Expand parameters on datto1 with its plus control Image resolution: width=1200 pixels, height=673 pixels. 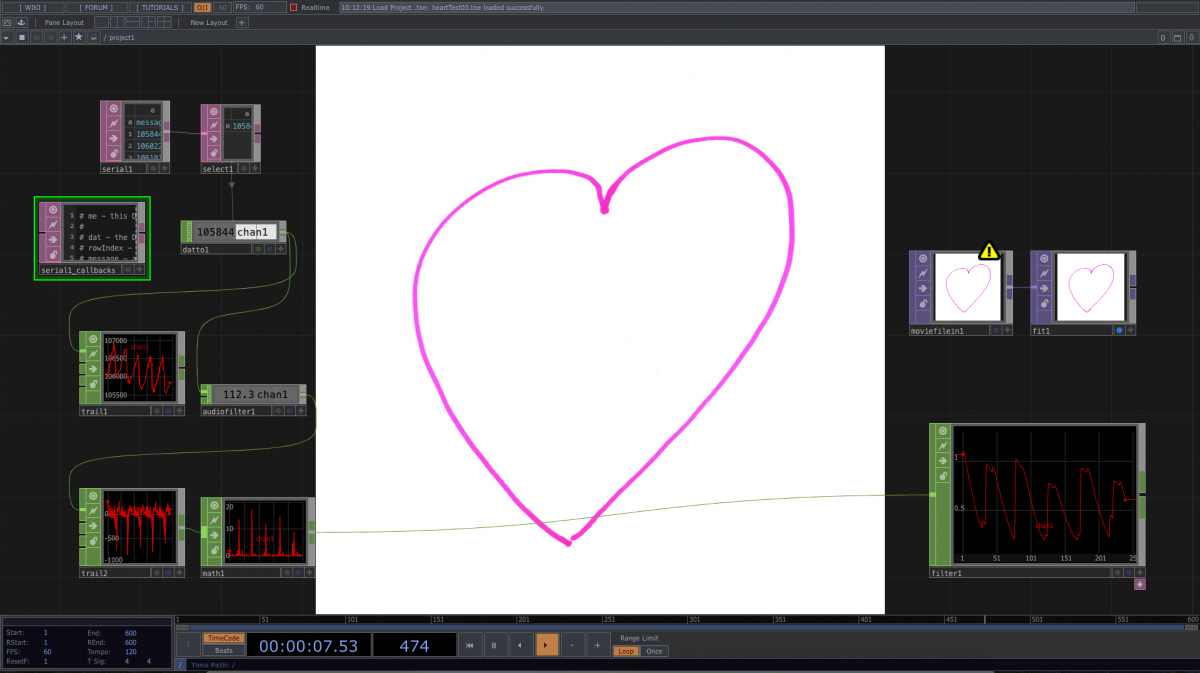tap(280, 249)
